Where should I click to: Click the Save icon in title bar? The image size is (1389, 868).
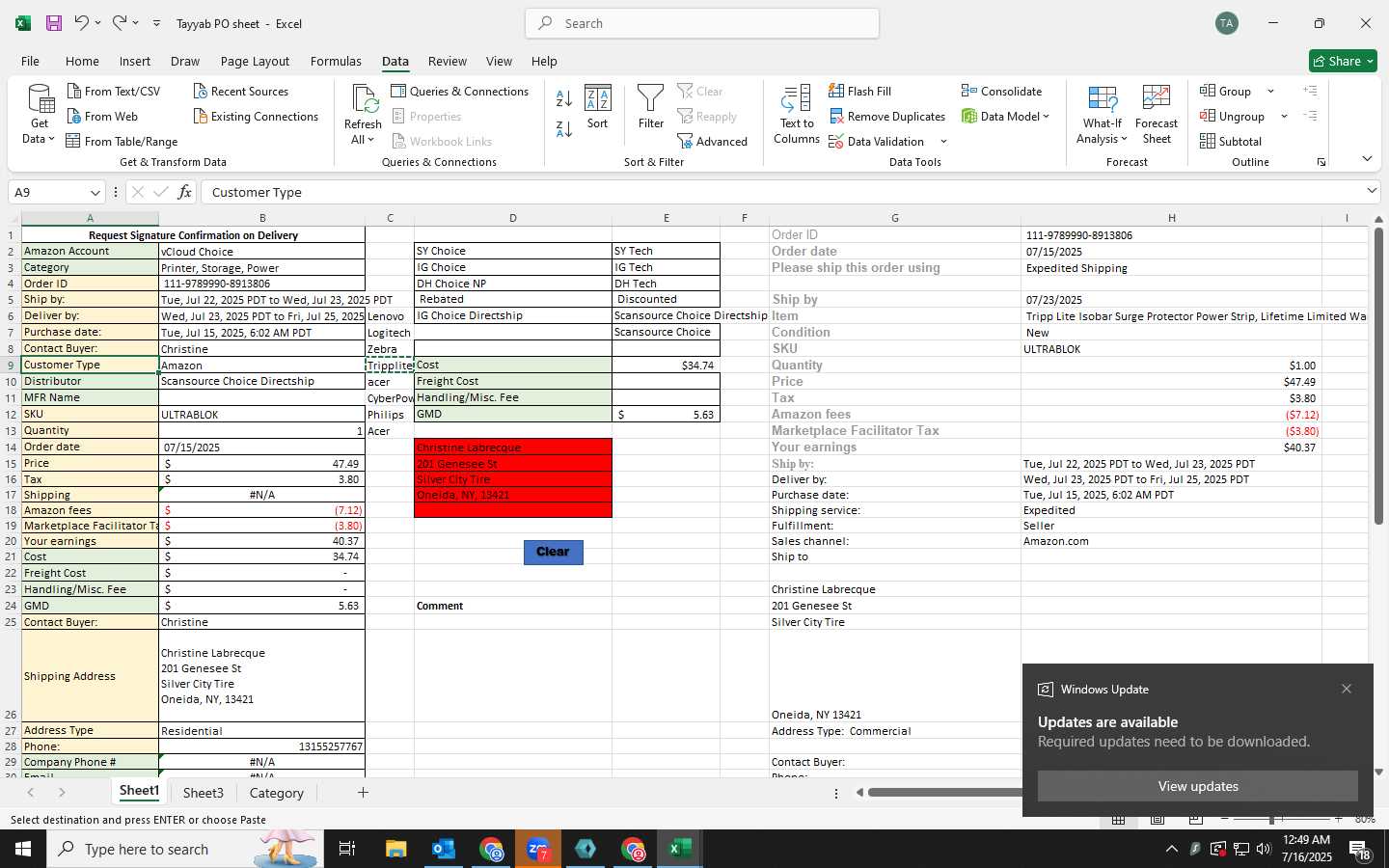click(54, 23)
